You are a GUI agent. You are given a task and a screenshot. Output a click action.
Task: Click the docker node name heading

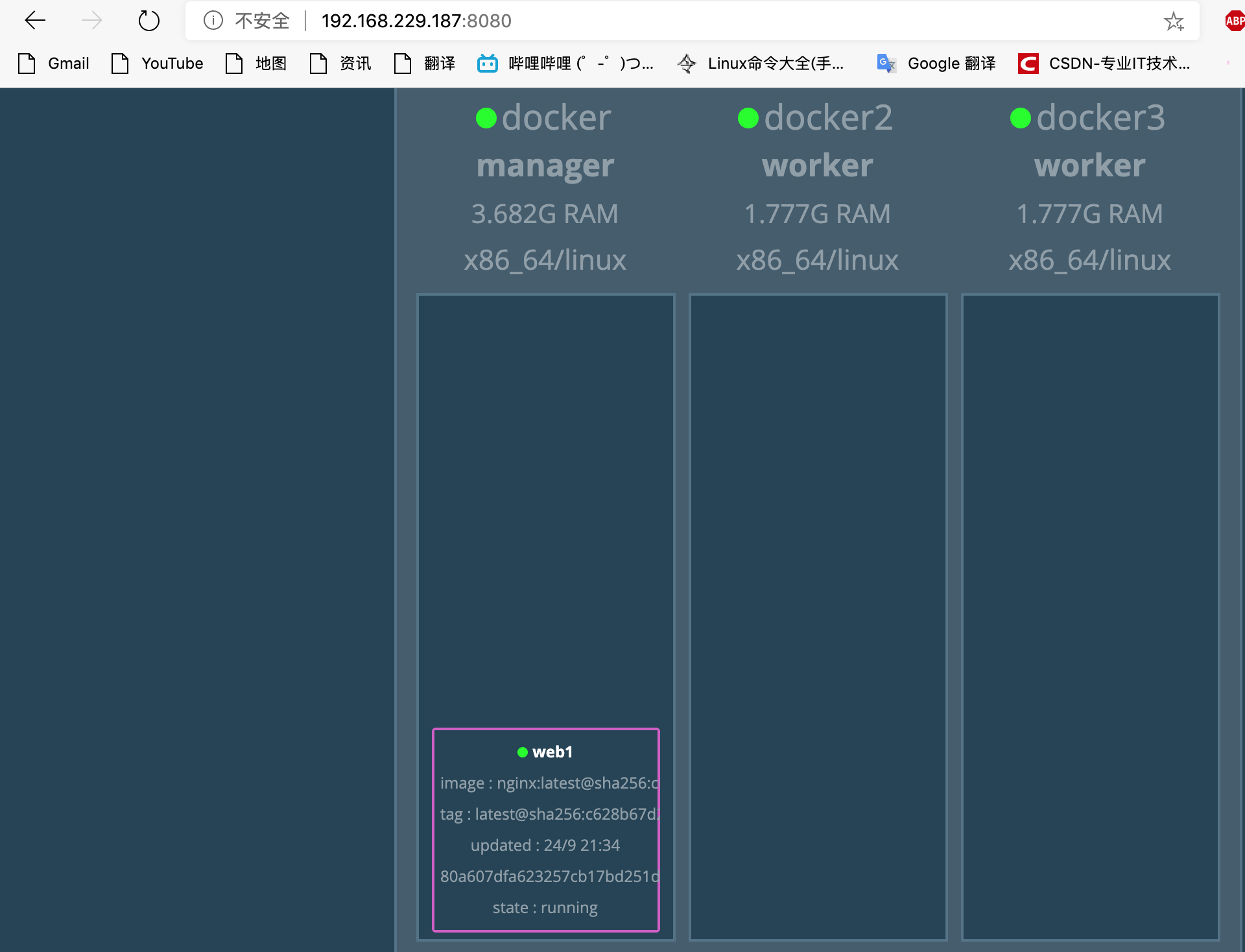(556, 117)
